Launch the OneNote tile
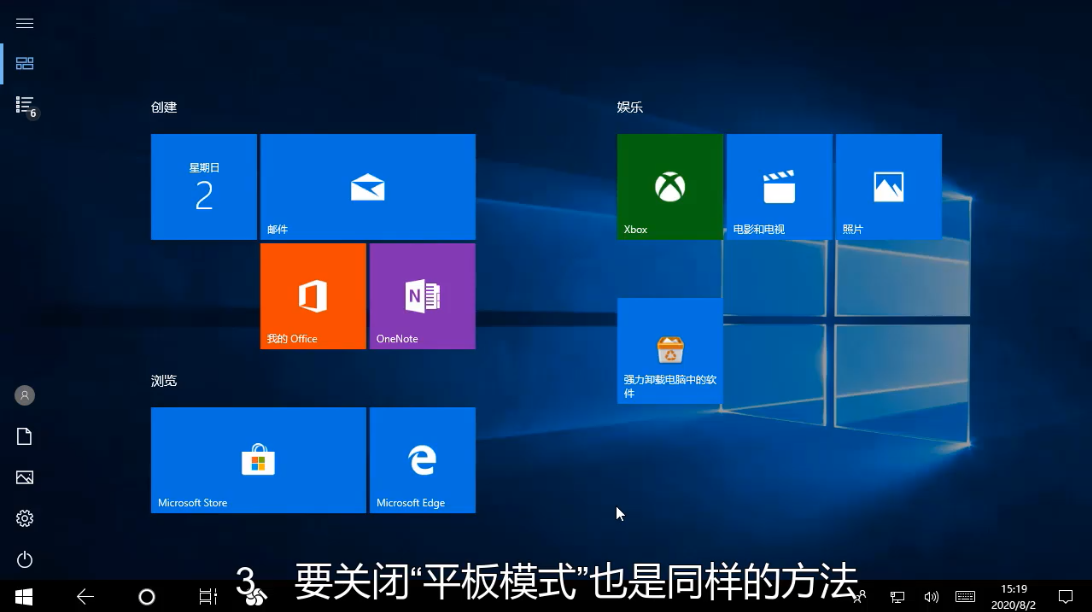The width and height of the screenshot is (1092, 612). [x=423, y=296]
